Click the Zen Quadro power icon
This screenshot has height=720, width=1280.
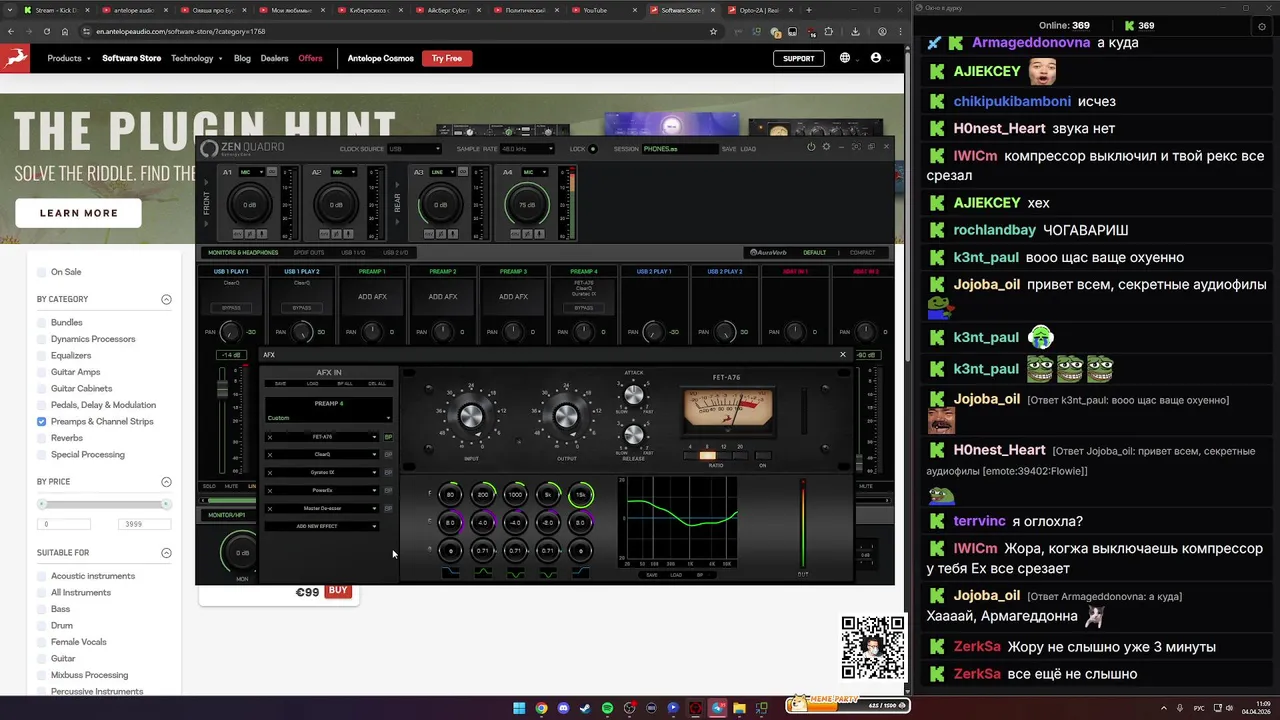[811, 147]
